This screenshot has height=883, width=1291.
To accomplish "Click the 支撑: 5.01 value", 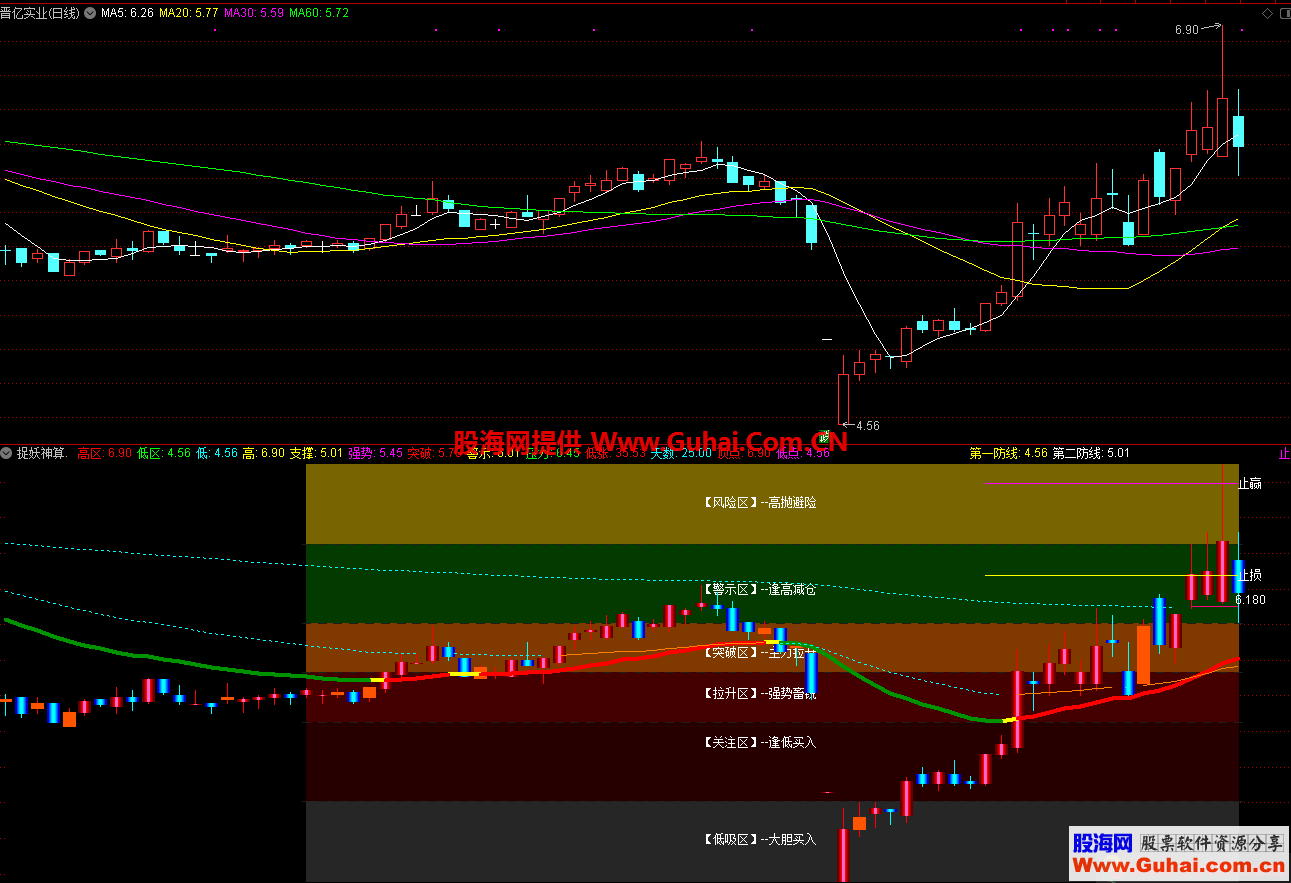I will (x=316, y=453).
